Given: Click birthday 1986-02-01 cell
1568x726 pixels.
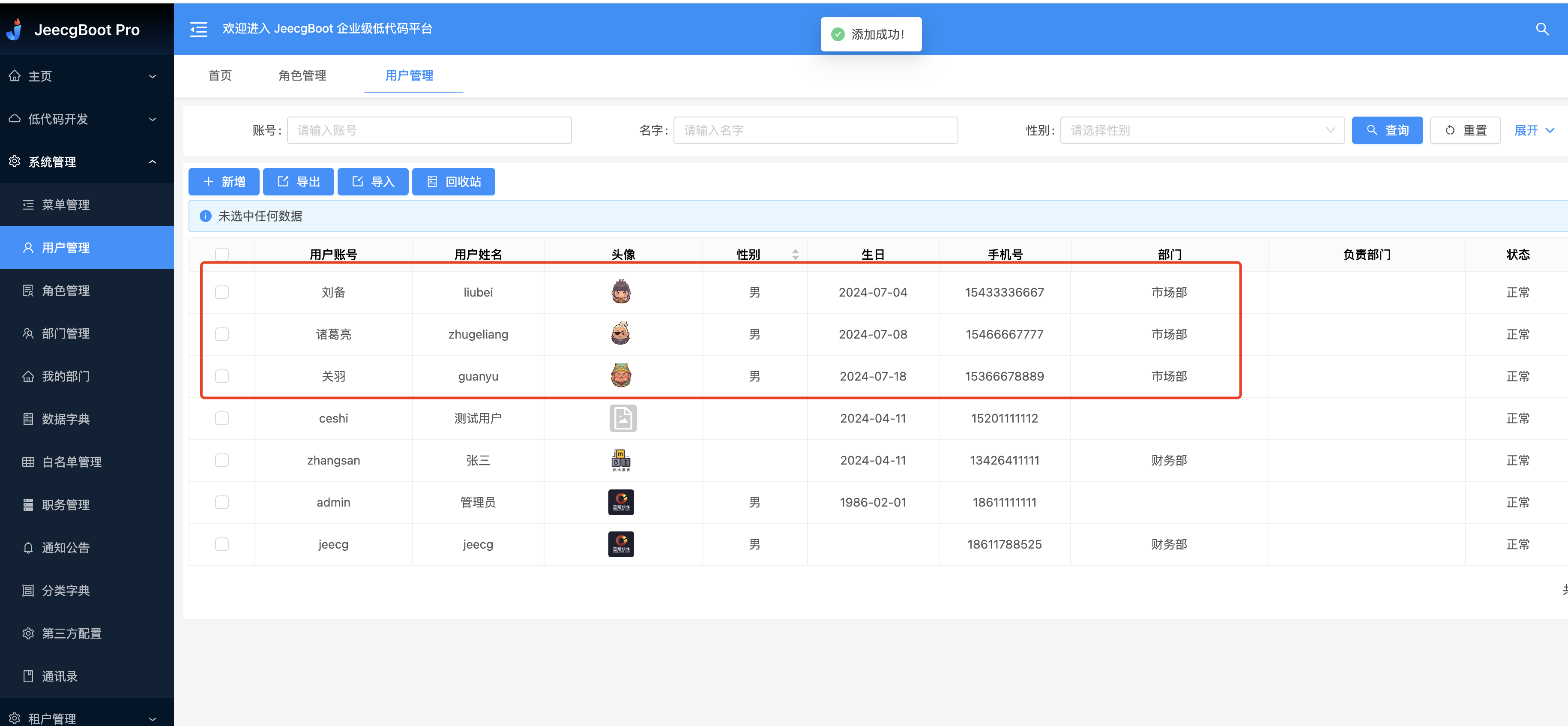Looking at the screenshot, I should pyautogui.click(x=873, y=502).
